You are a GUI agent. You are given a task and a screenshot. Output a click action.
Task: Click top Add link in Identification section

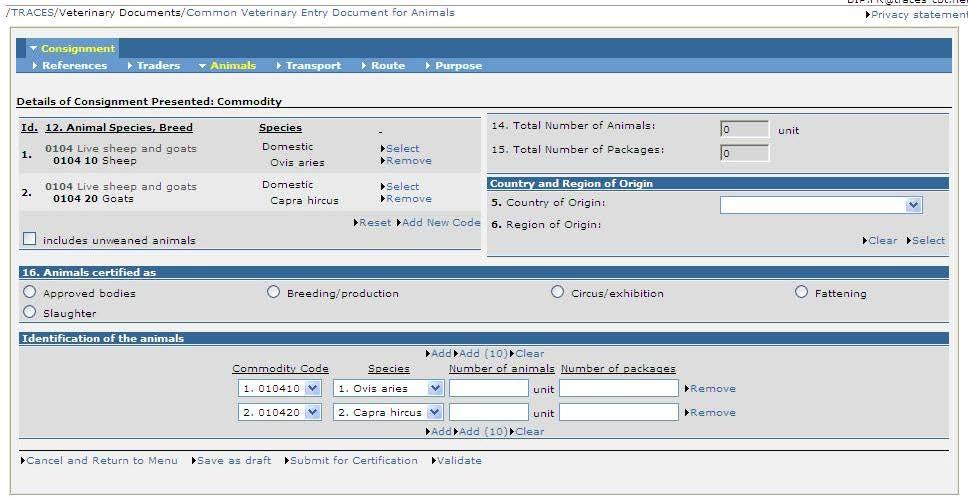tap(441, 354)
